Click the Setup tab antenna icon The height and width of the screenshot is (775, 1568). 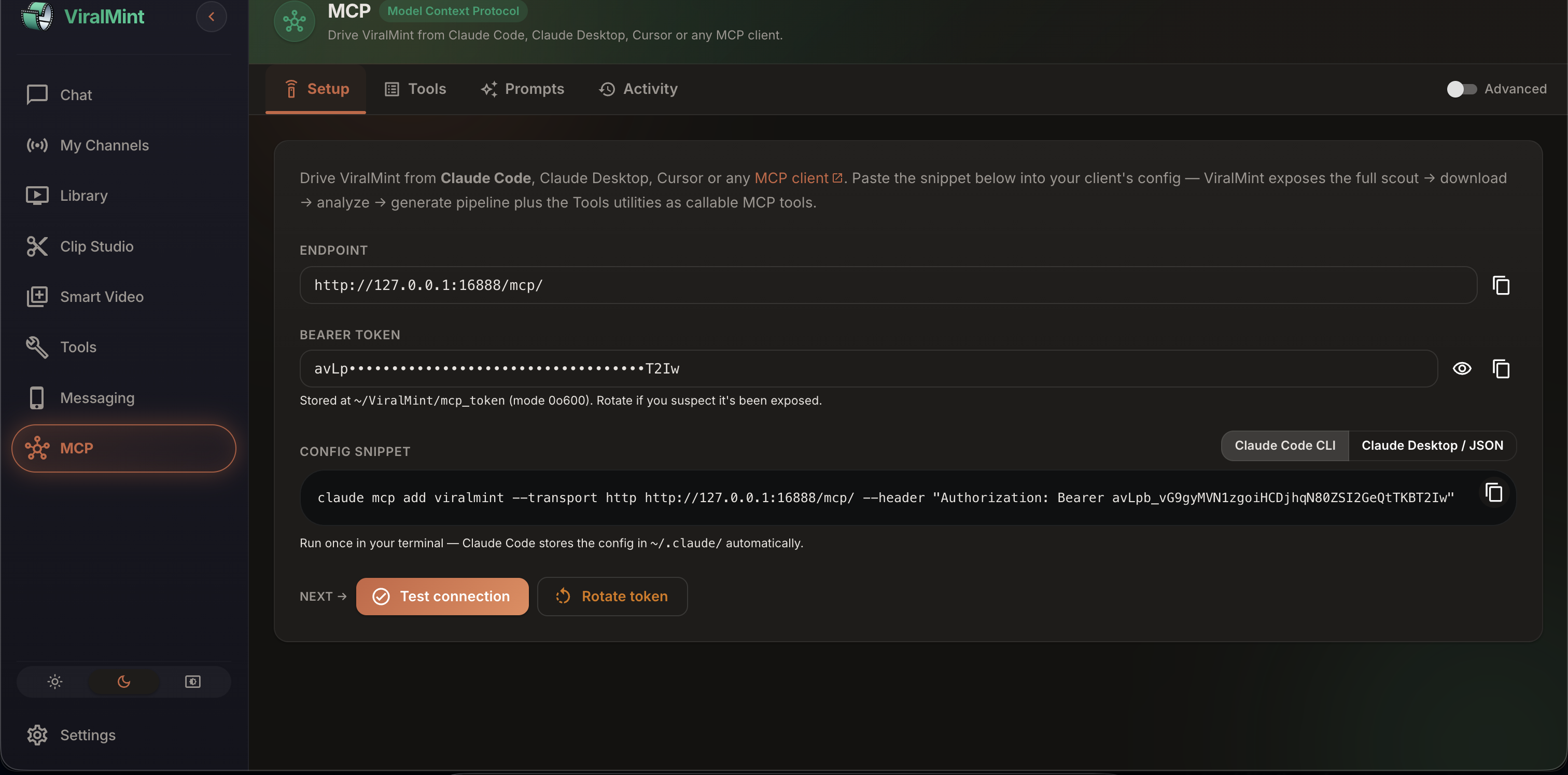click(291, 90)
